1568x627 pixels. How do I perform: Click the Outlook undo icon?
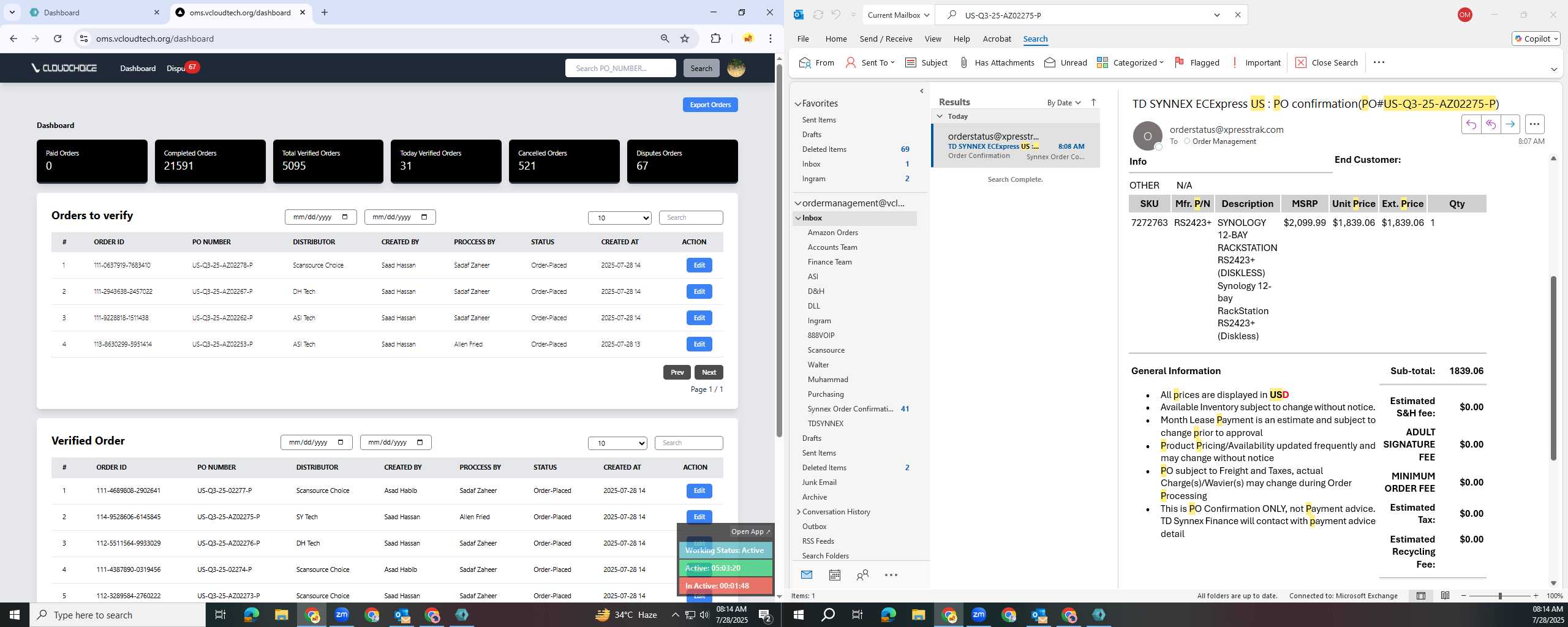pos(835,15)
